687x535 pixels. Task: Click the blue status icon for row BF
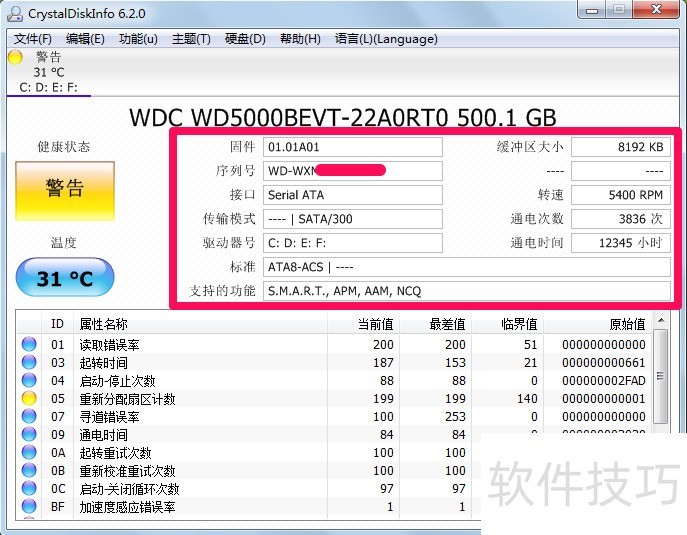(29, 506)
